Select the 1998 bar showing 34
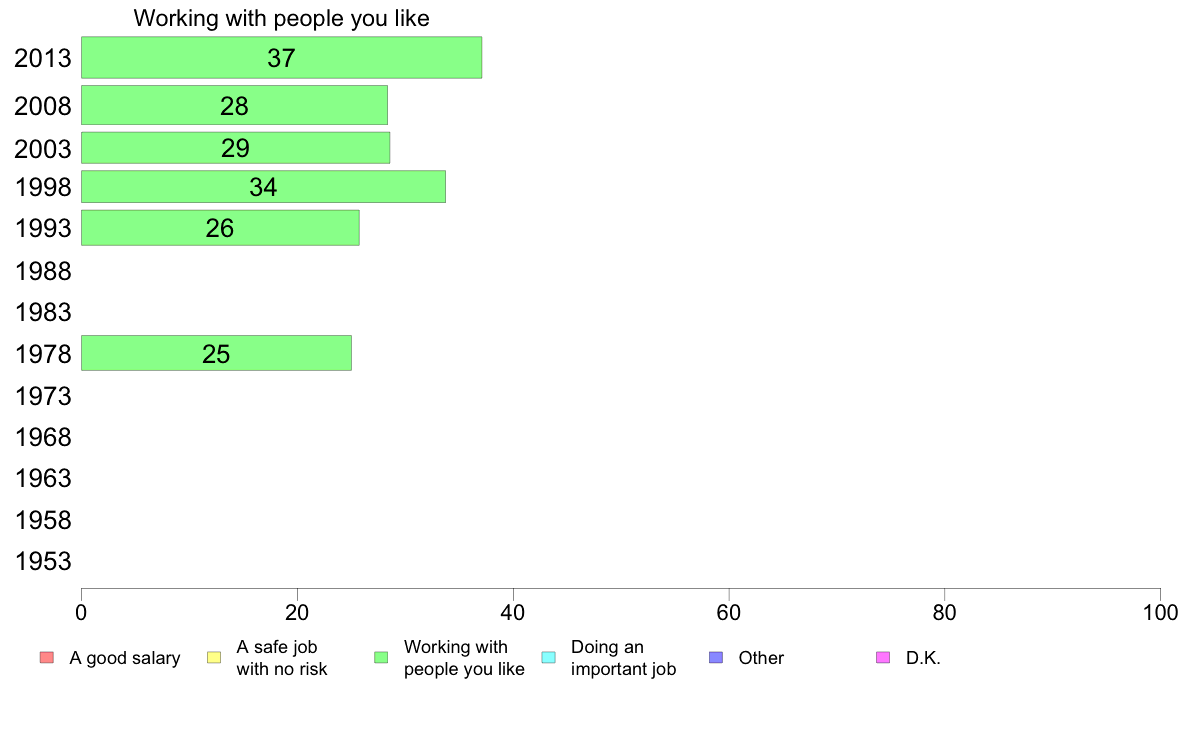Viewport: 1188px width, 736px height. tap(263, 186)
